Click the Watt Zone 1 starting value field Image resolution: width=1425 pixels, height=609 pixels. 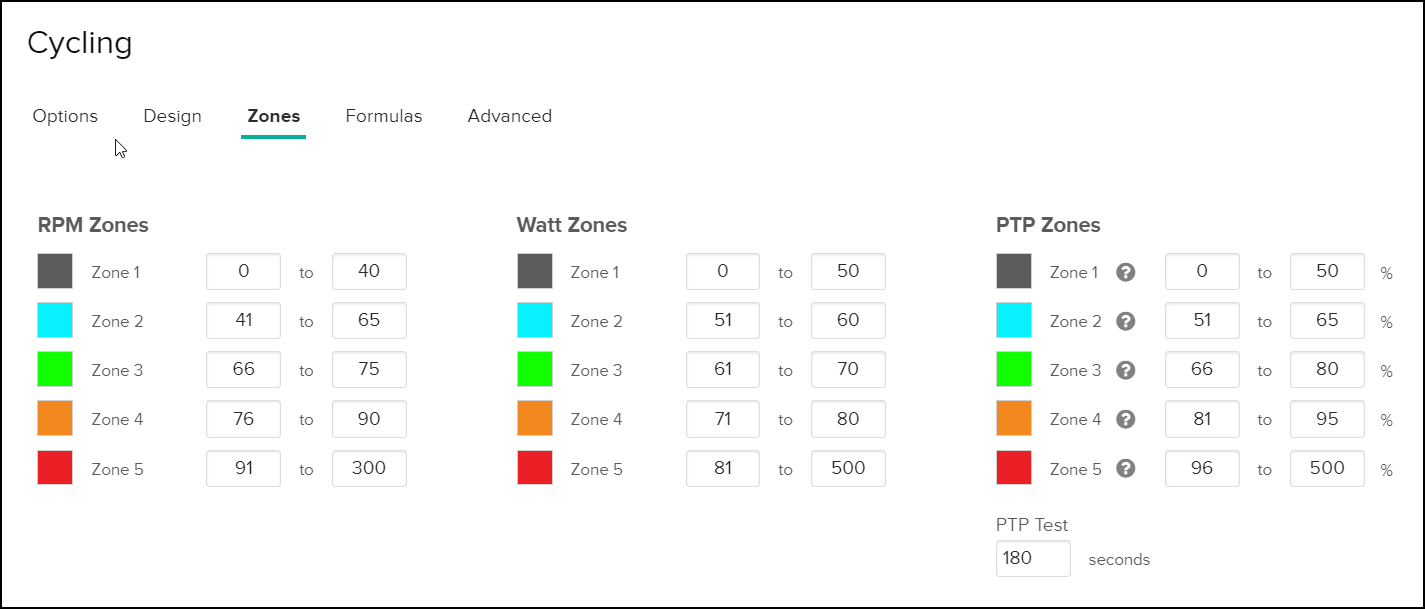(x=722, y=271)
